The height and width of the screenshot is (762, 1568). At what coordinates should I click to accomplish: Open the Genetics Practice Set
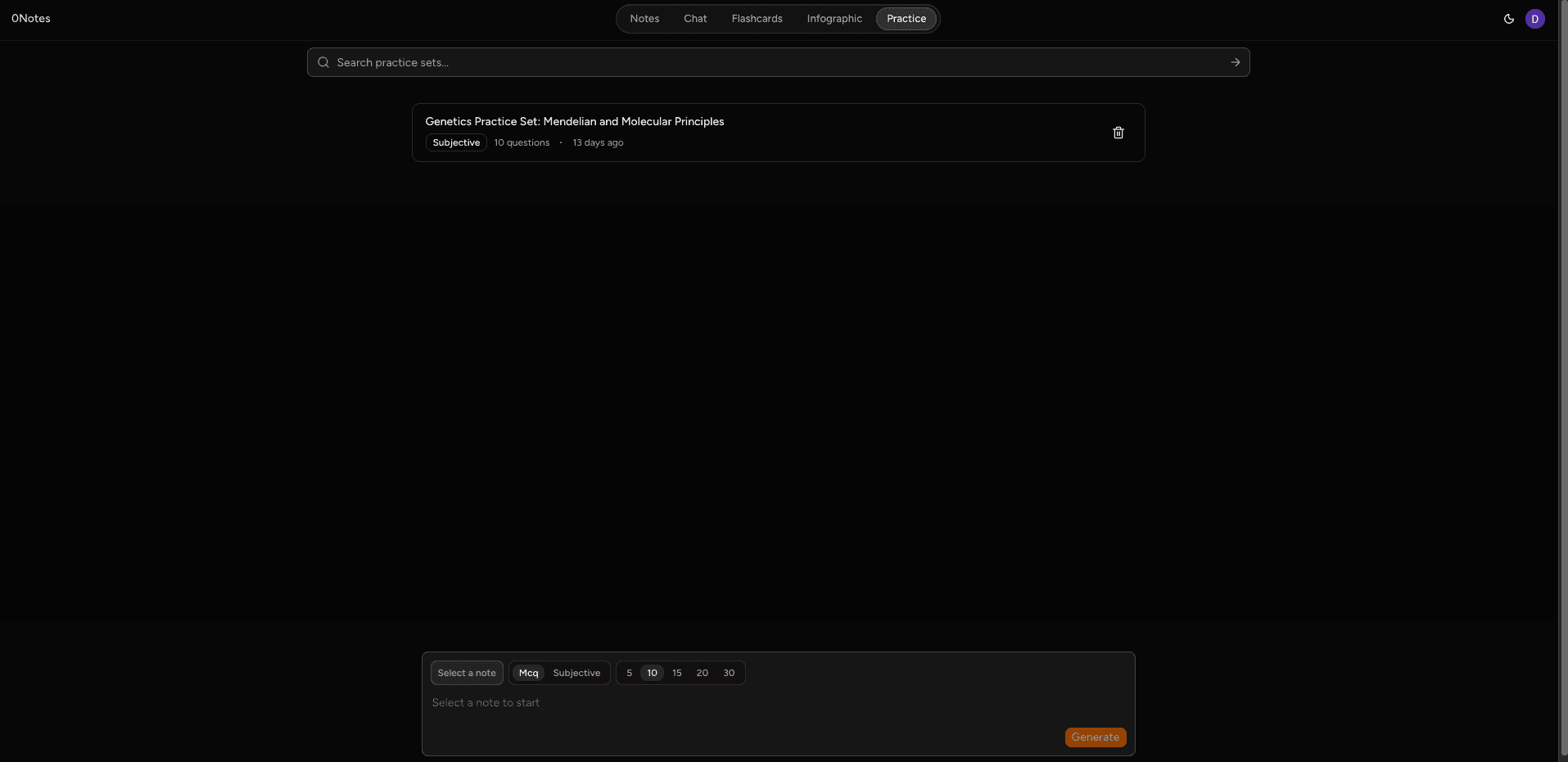click(574, 121)
